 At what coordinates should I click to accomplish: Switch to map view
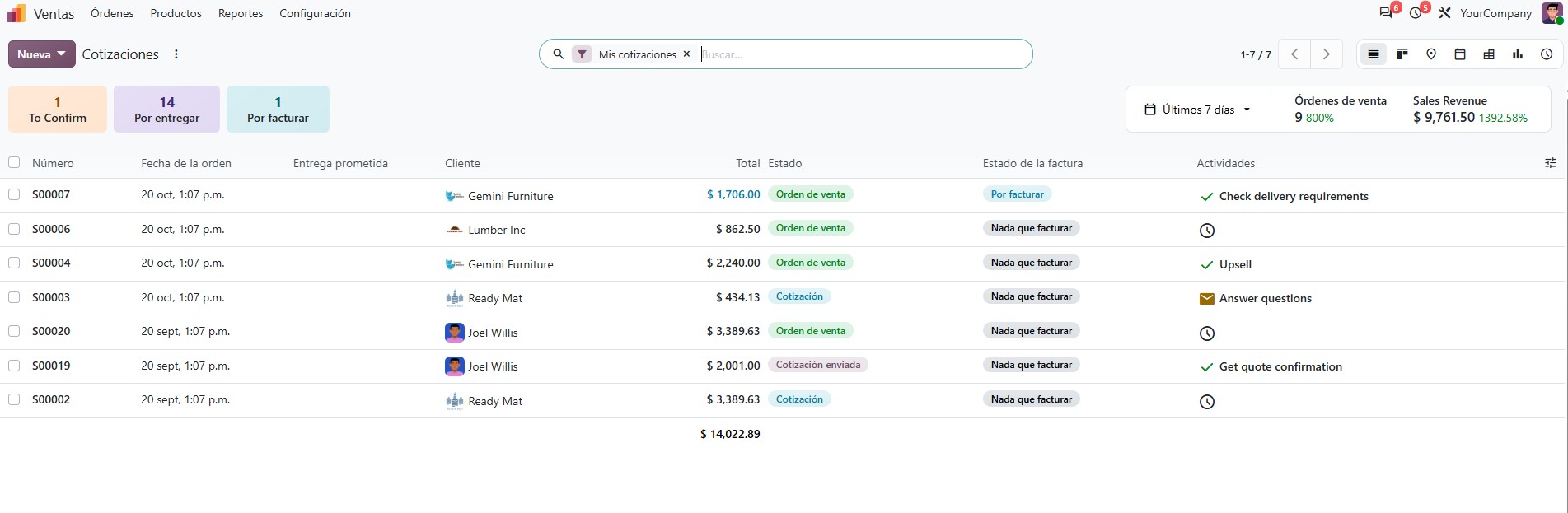[x=1431, y=54]
